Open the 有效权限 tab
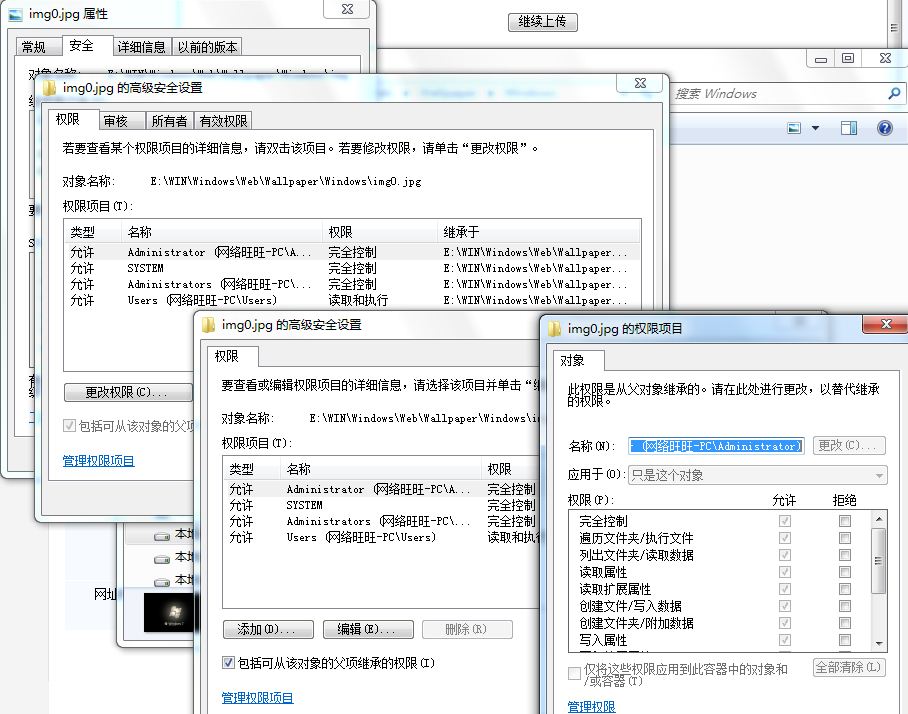 [223, 121]
